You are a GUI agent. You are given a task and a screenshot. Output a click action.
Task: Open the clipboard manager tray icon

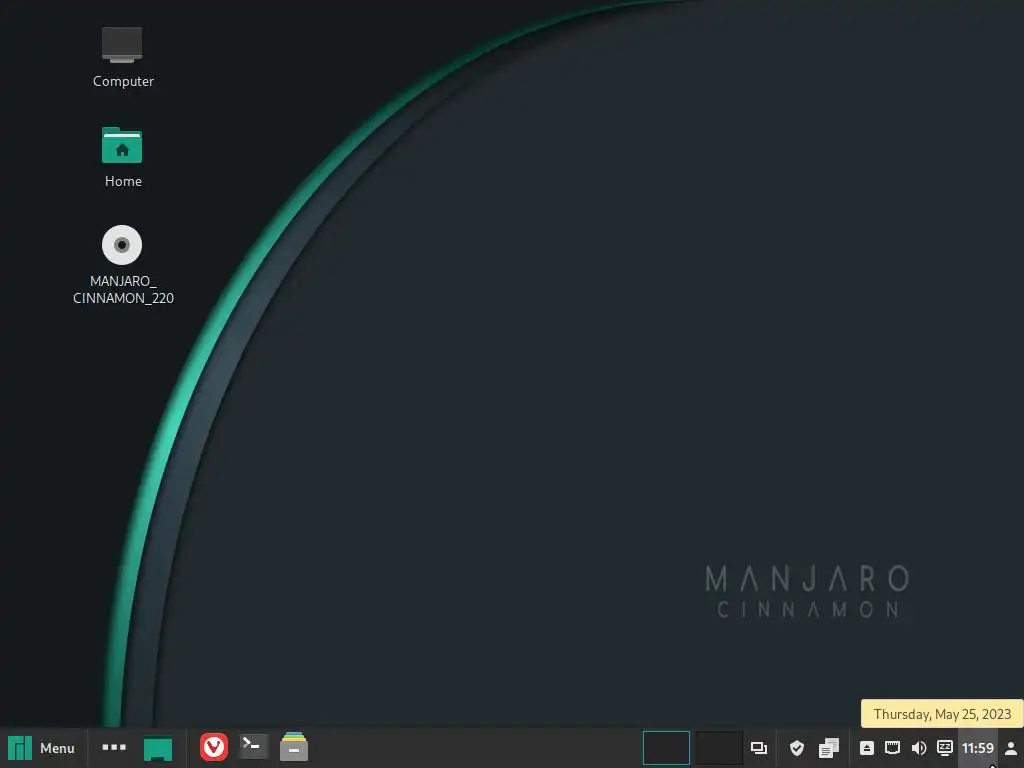pos(829,748)
